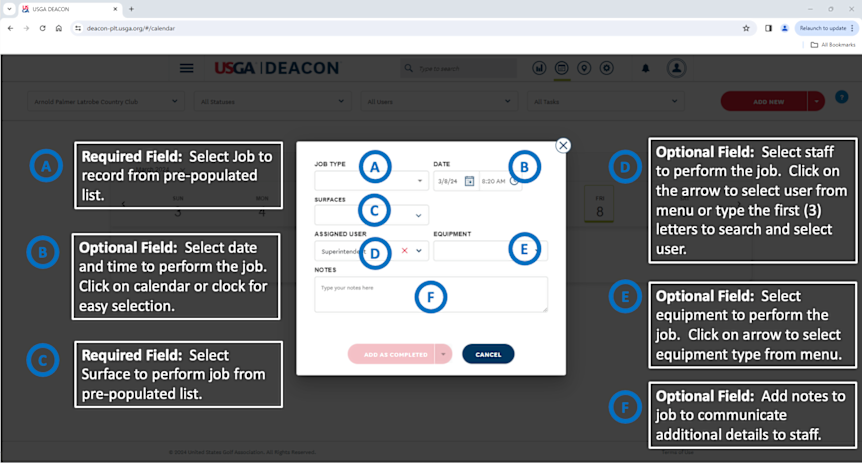The height and width of the screenshot is (463, 862).
Task: Open the All Tasks filter dropdown
Action: coord(605,101)
